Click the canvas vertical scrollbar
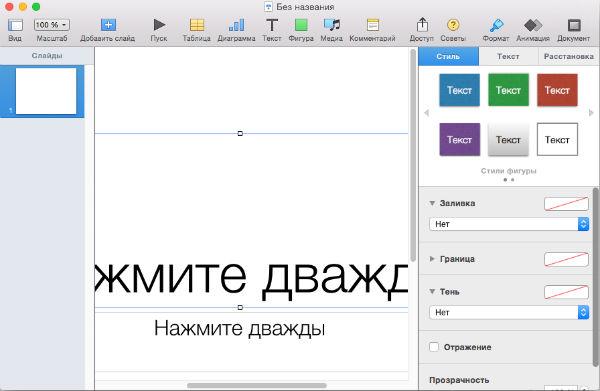This screenshot has height=391, width=600. coord(413,155)
